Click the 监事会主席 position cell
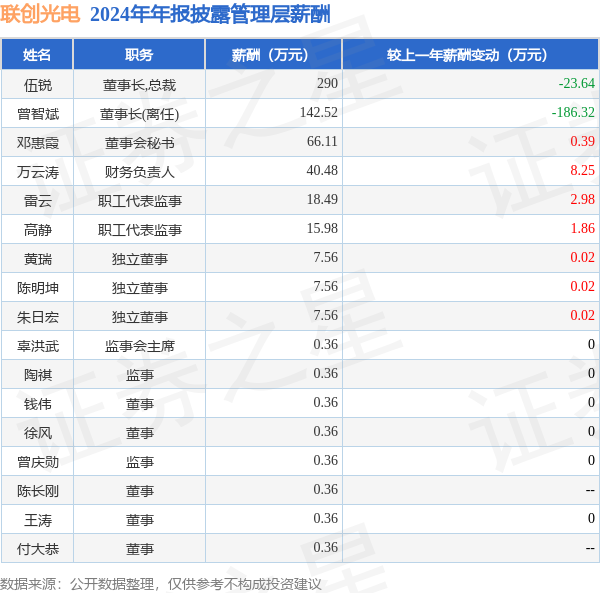This screenshot has width=600, height=593. coord(139,346)
